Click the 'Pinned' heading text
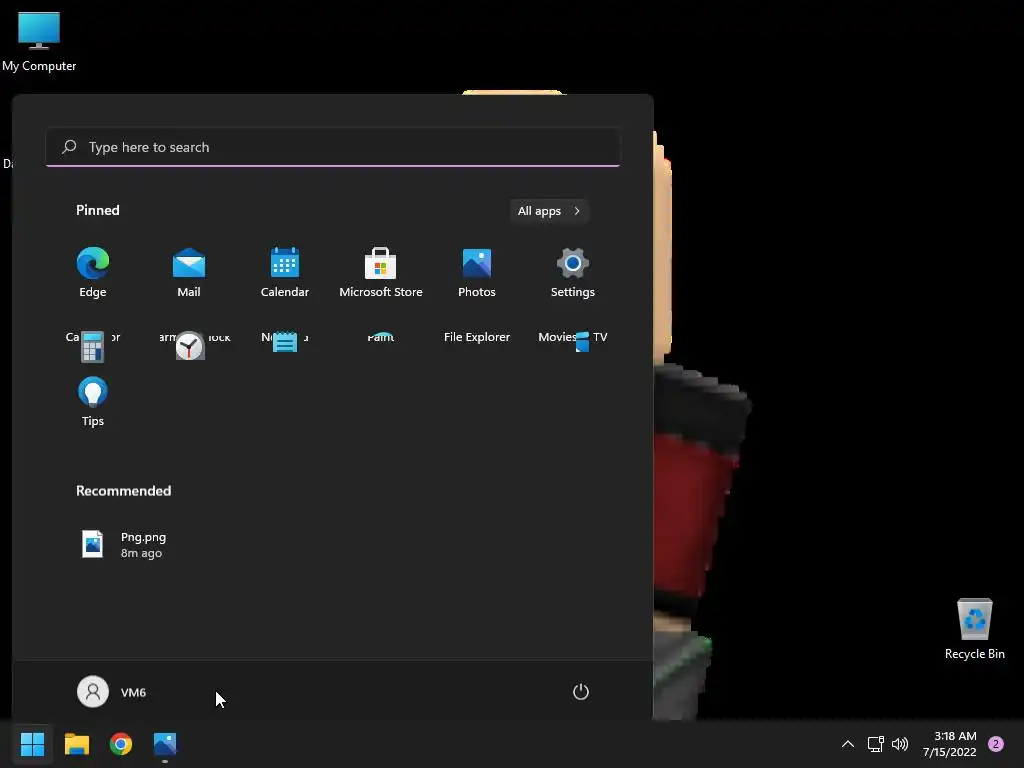Image resolution: width=1024 pixels, height=768 pixels. click(x=98, y=210)
